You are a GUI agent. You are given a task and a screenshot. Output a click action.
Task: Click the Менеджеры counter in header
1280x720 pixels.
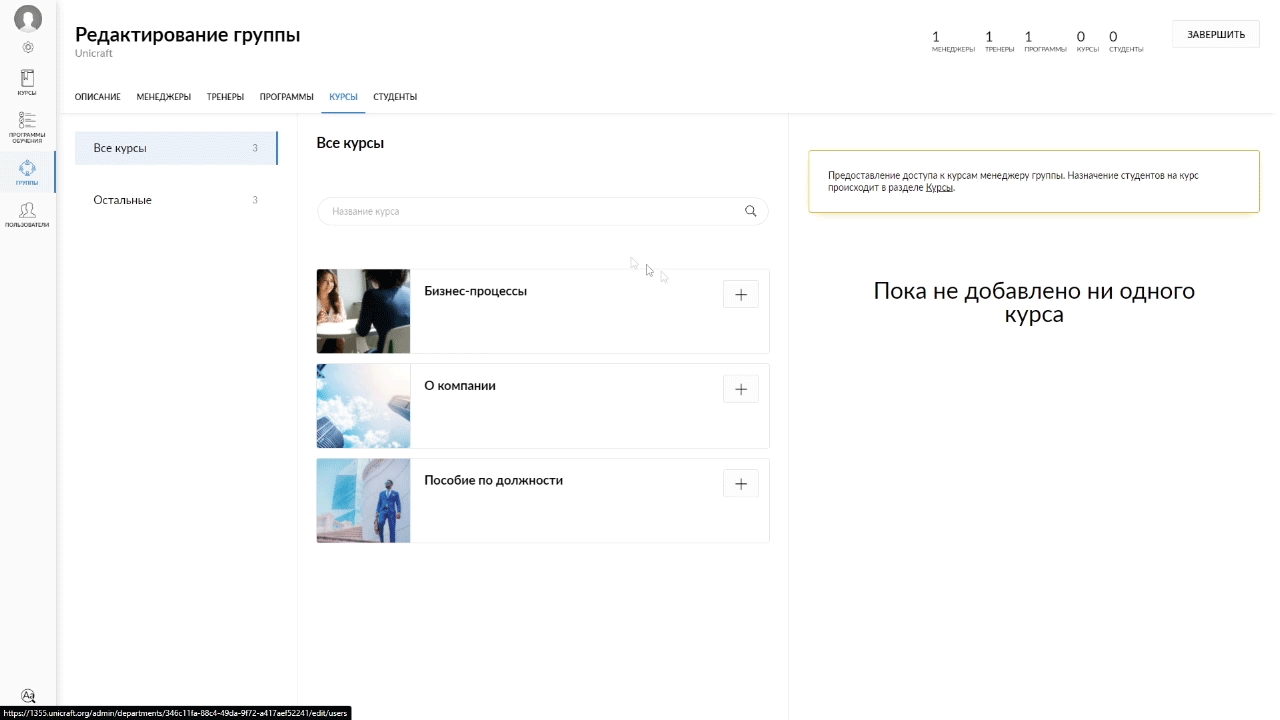click(x=953, y=41)
